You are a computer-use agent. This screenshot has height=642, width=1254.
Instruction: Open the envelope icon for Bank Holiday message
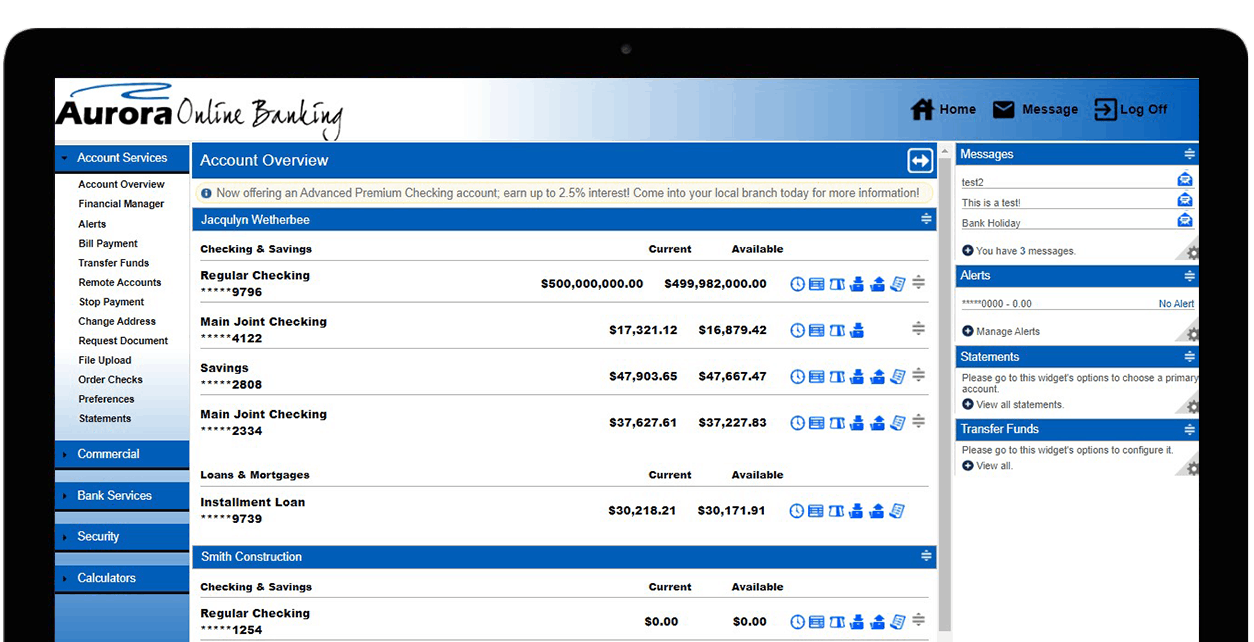click(x=1185, y=220)
